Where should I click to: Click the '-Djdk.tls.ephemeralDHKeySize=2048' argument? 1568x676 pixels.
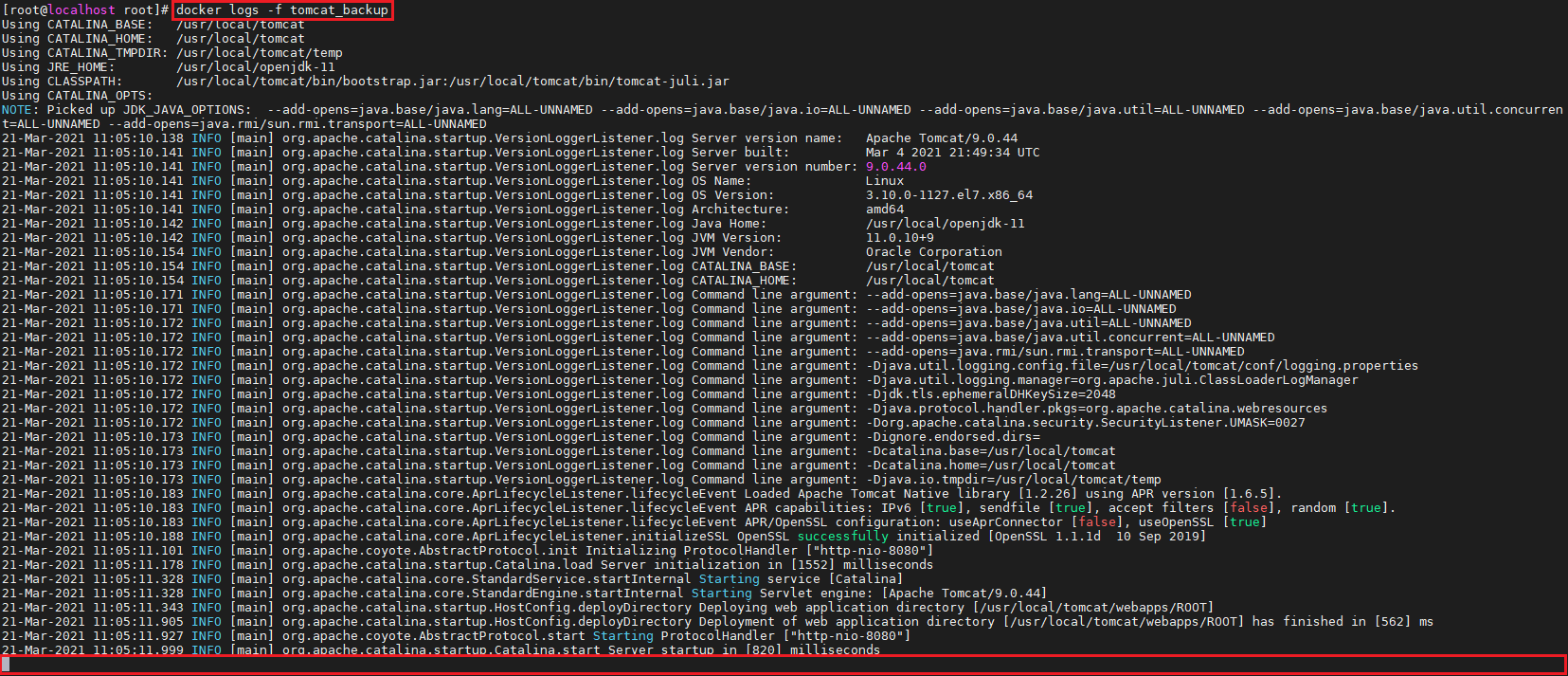pos(991,393)
